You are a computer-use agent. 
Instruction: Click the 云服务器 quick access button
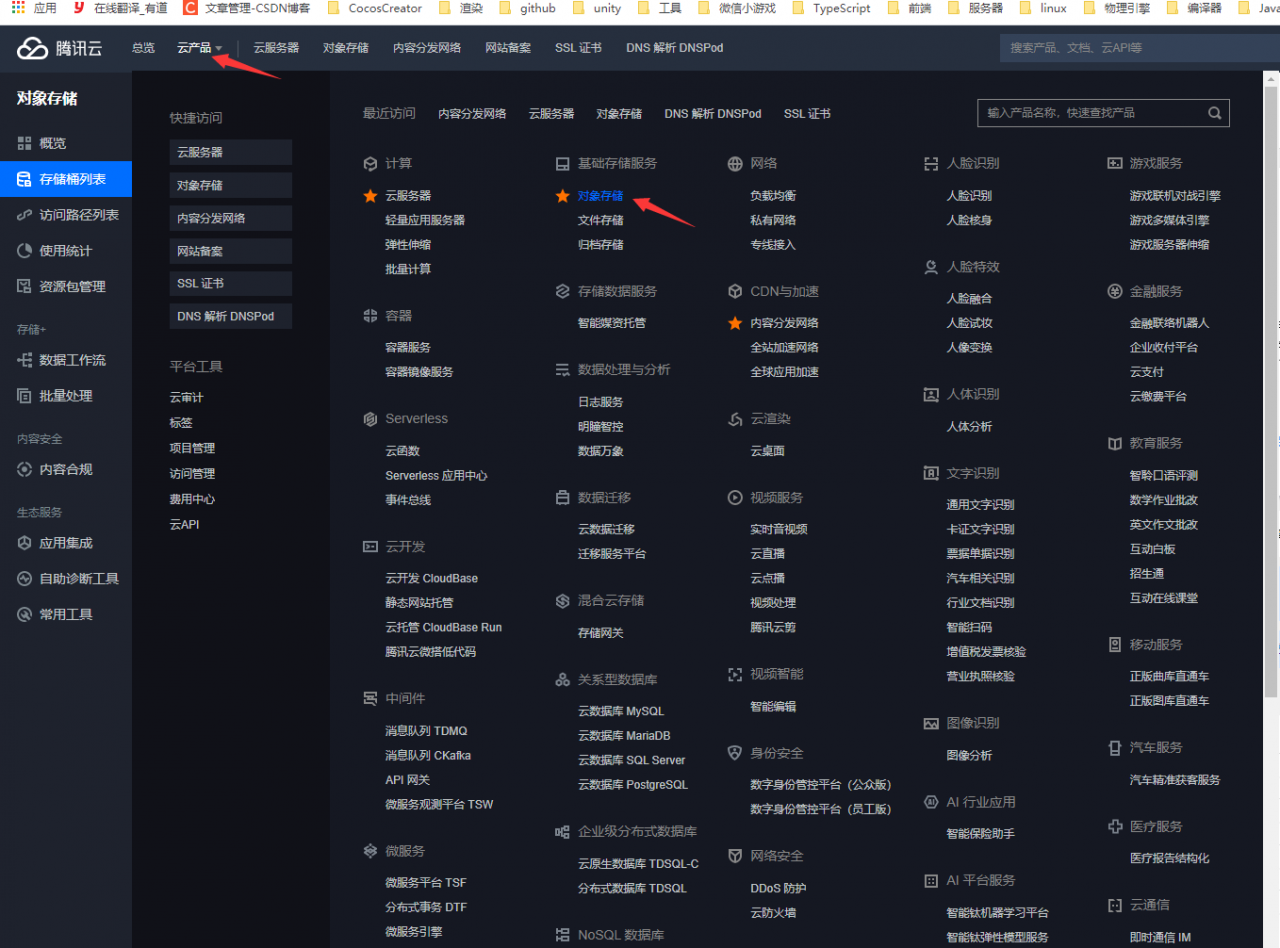tap(230, 153)
